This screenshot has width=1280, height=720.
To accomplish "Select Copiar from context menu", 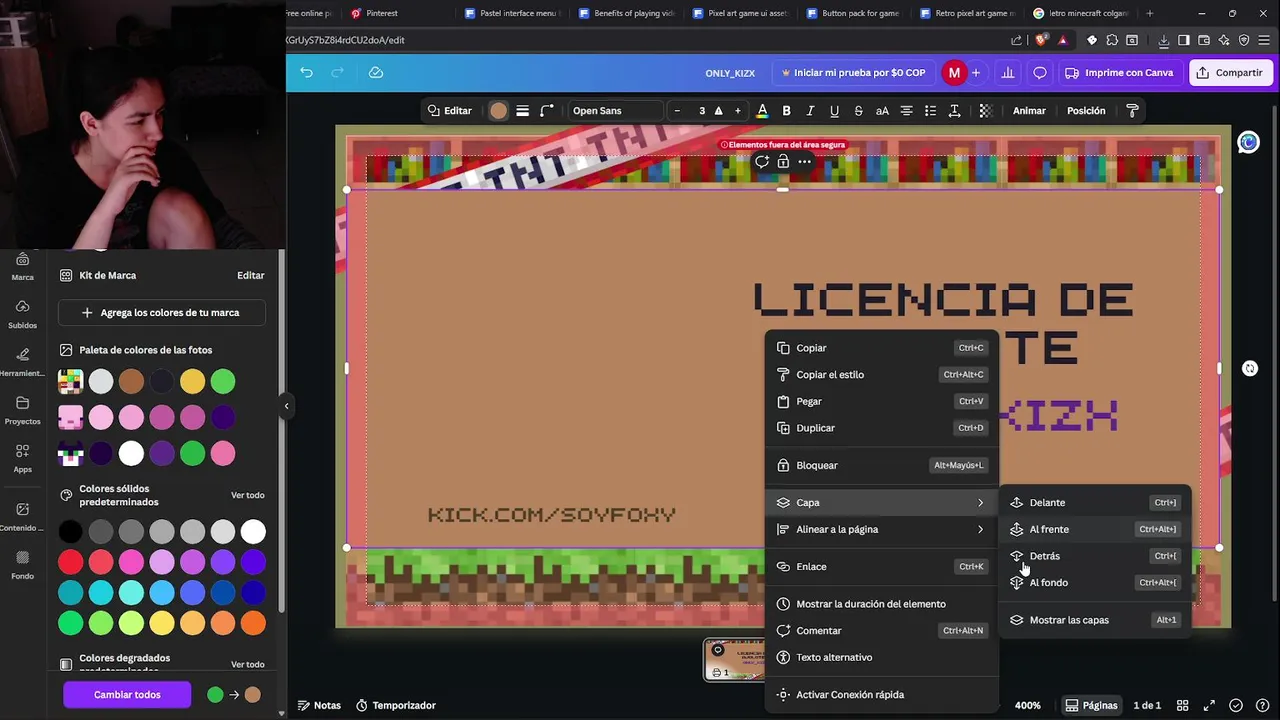I will 882,348.
